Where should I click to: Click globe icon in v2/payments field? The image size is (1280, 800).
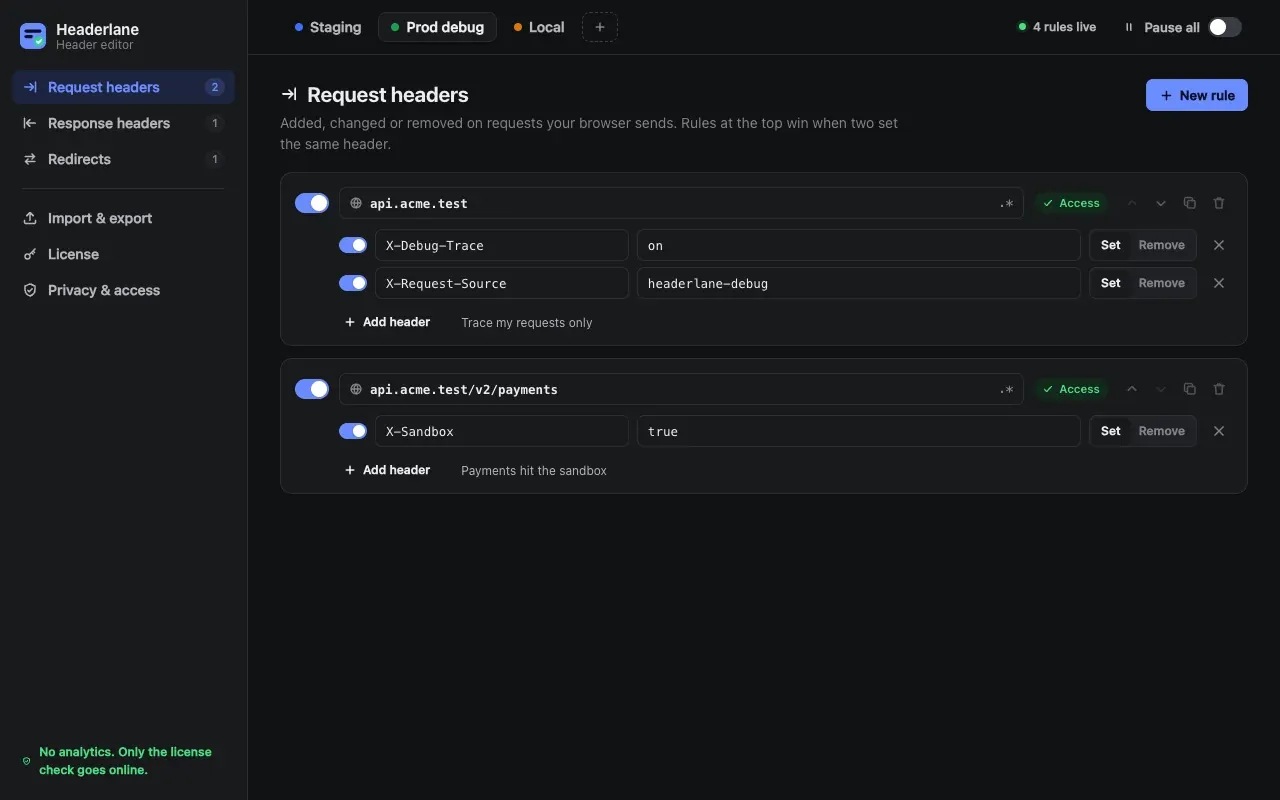click(356, 389)
